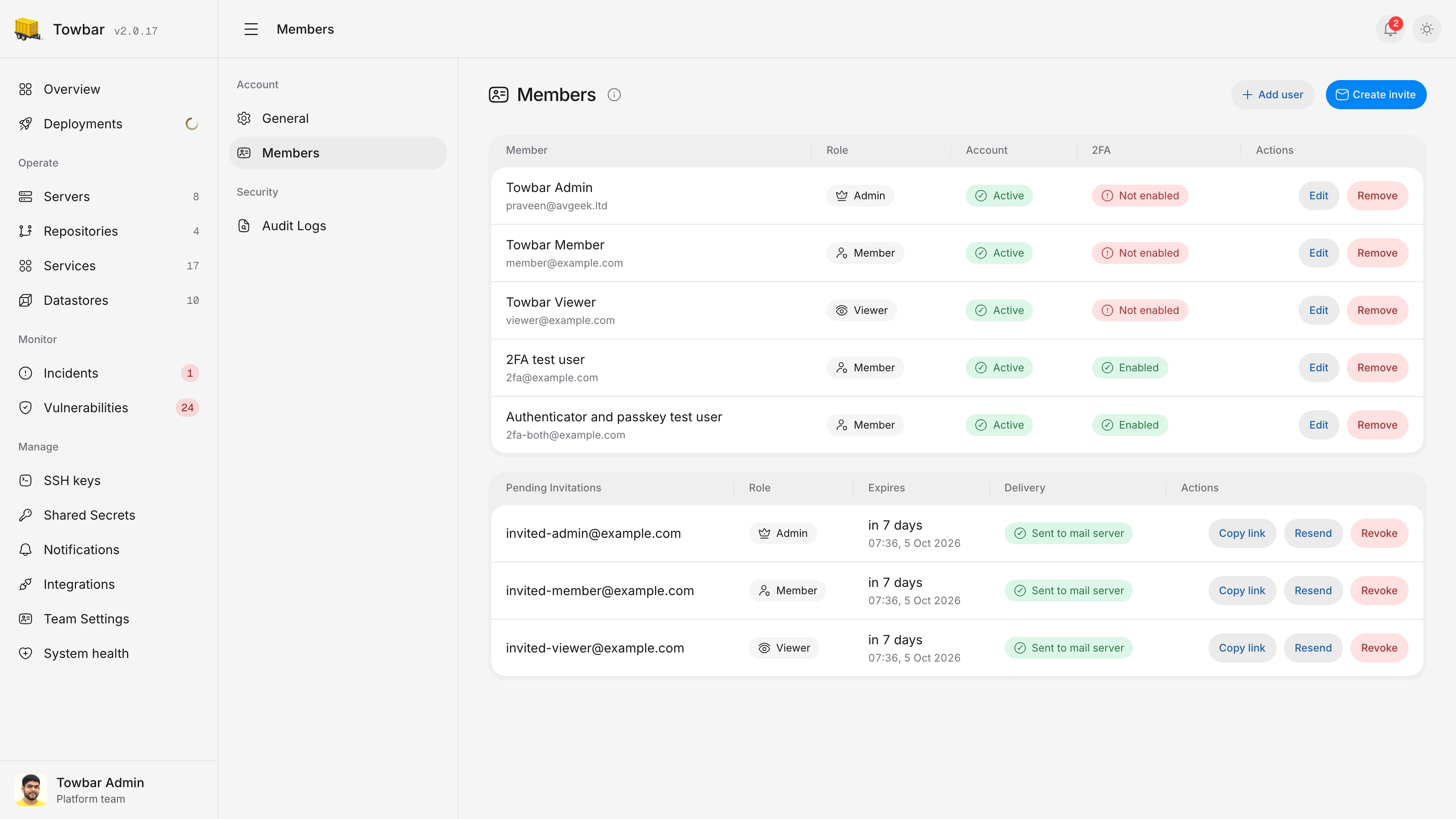The image size is (1456, 819).
Task: Switch theme with the sun icon
Action: [x=1426, y=29]
